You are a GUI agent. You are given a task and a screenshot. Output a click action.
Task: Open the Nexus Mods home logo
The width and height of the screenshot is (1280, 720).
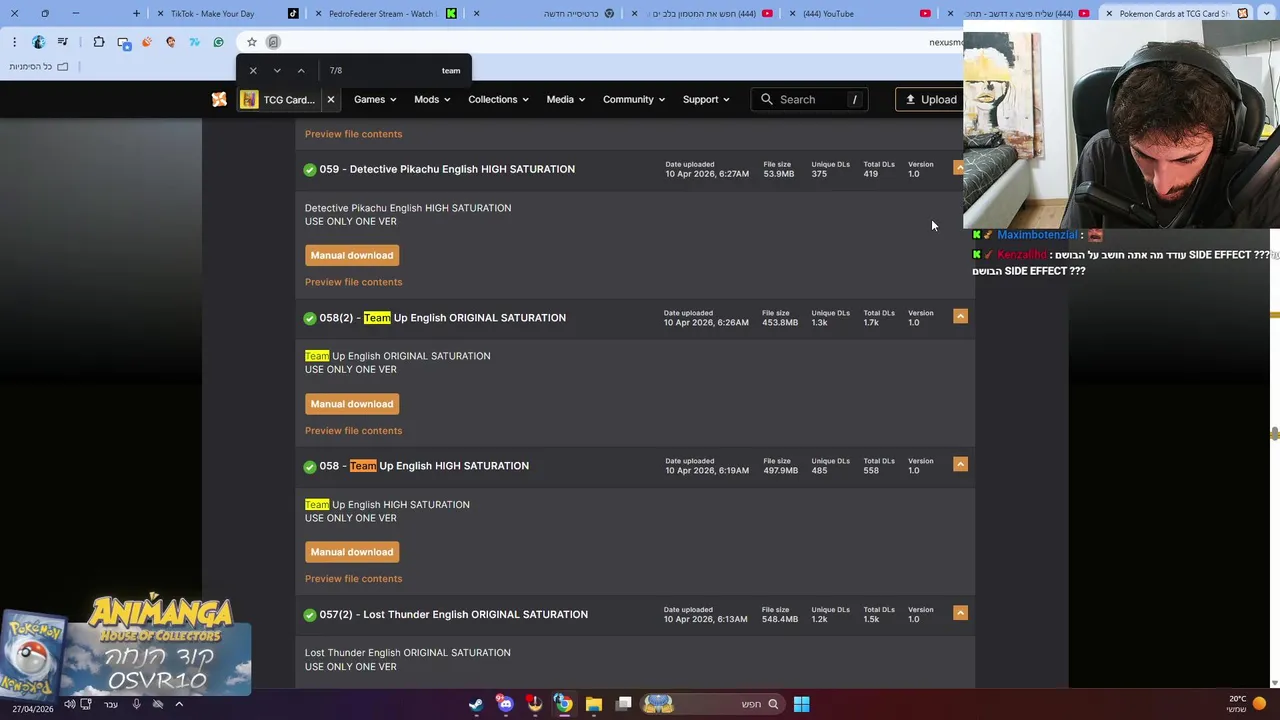click(219, 99)
